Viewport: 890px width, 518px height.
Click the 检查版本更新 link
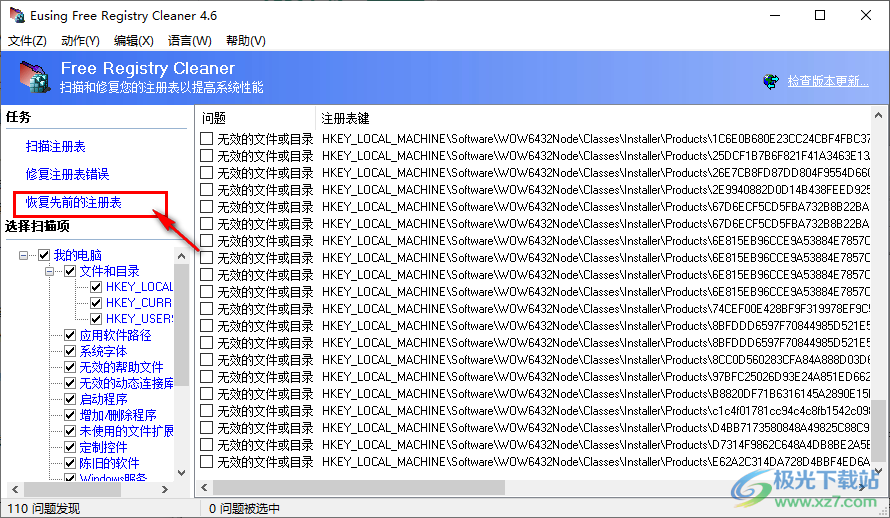(x=828, y=81)
